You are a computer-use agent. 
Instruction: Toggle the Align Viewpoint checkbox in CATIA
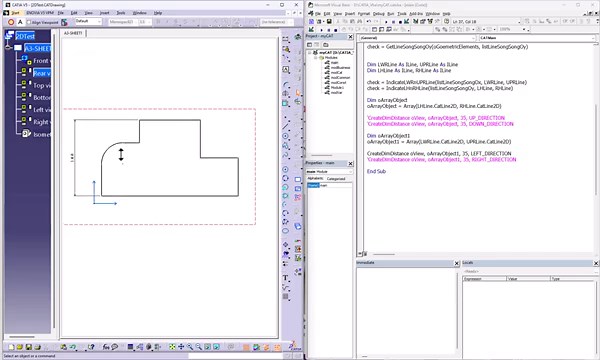(29, 22)
